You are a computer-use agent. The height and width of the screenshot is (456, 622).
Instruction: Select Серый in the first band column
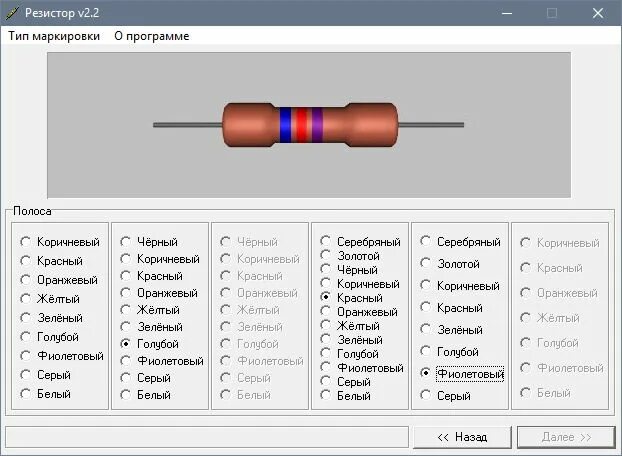pyautogui.click(x=45, y=375)
